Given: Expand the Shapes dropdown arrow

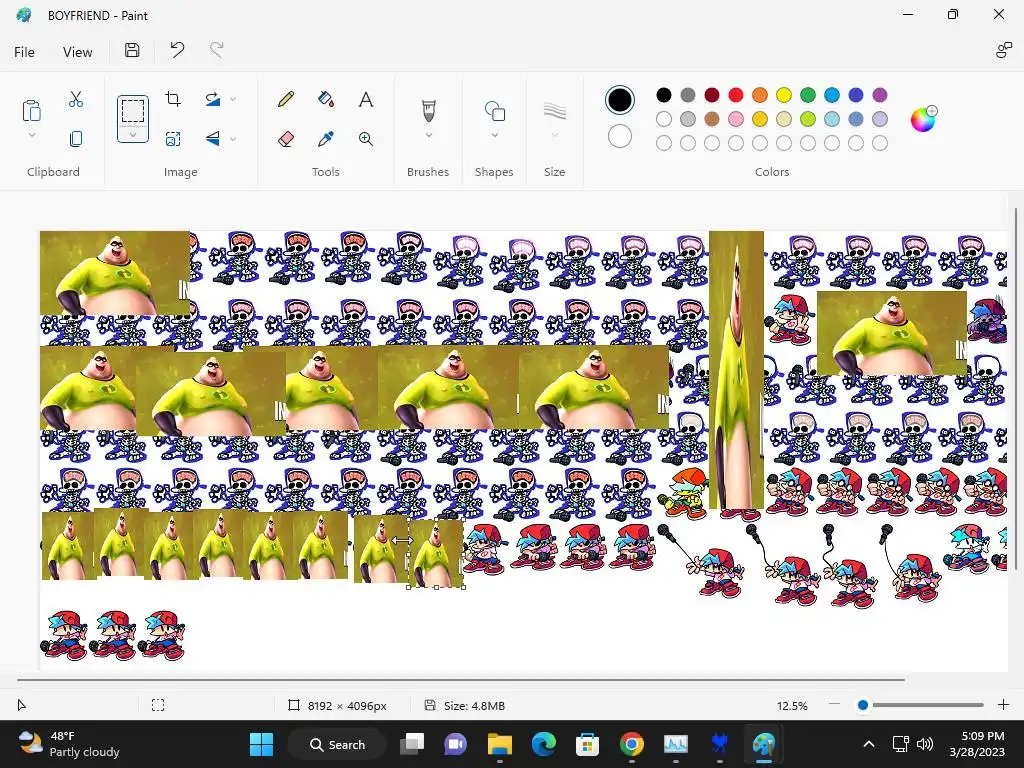Looking at the screenshot, I should pos(494,135).
